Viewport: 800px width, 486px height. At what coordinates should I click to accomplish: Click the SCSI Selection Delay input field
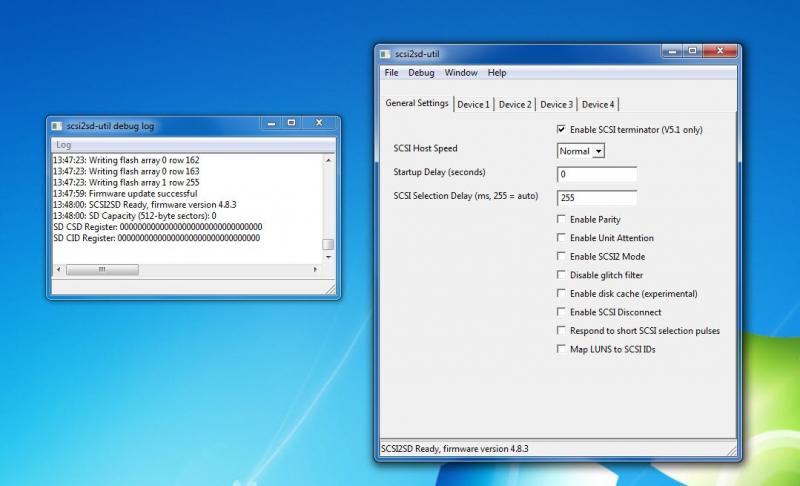[597, 198]
